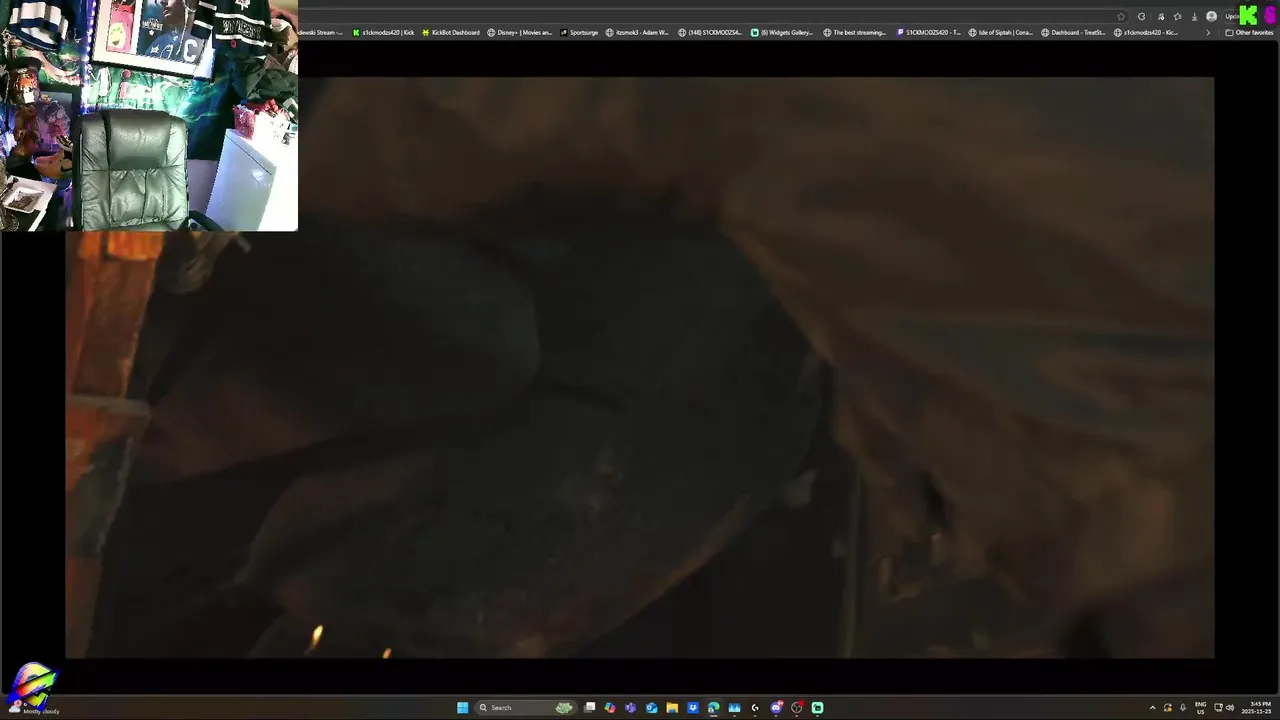Open Microsoft Teams taskbar icon
The image size is (1280, 720).
(x=630, y=707)
